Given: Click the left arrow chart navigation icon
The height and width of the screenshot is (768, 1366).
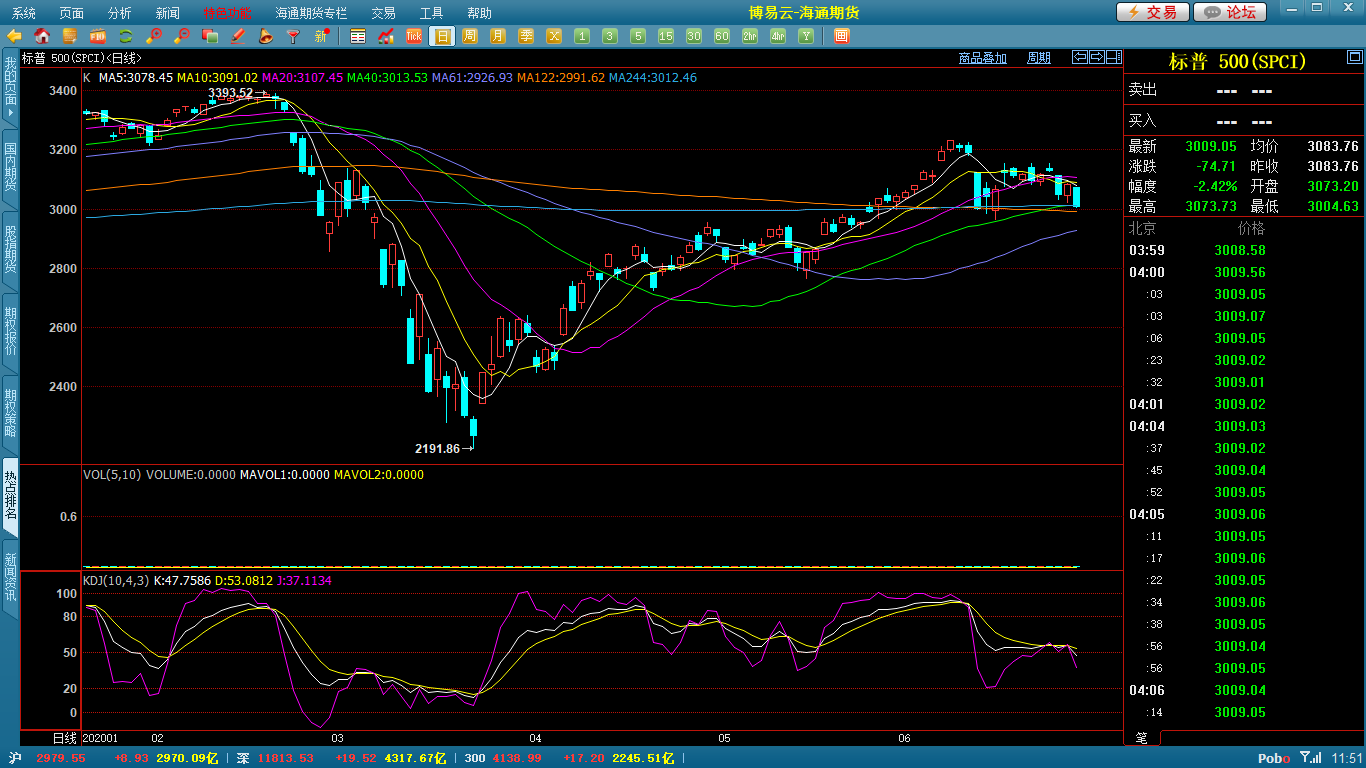Looking at the screenshot, I should (x=1079, y=57).
